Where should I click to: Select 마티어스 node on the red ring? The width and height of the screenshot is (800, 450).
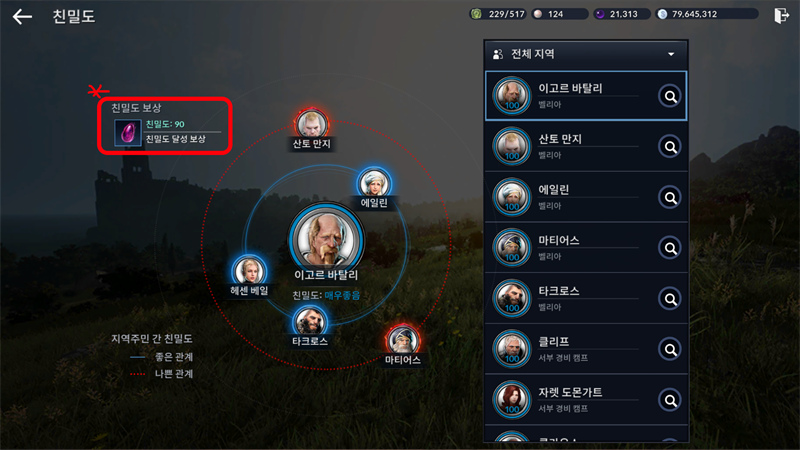[x=403, y=340]
